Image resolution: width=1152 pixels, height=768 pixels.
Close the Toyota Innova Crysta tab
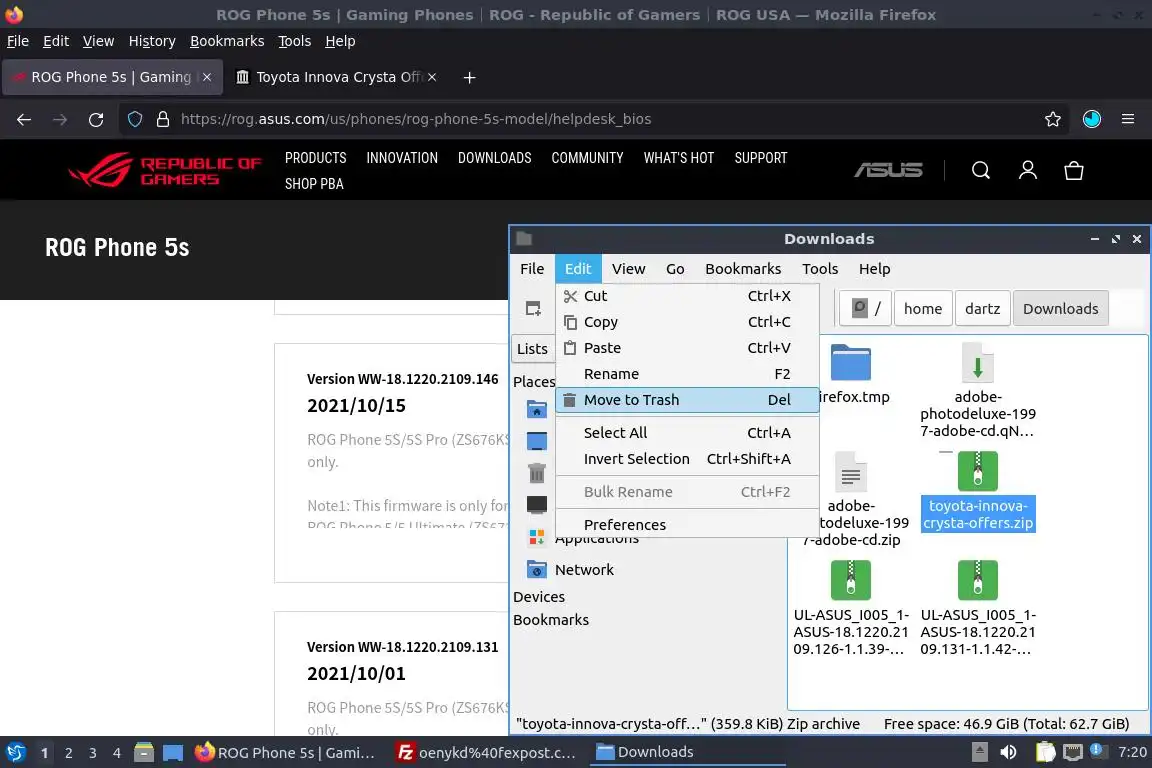(x=432, y=77)
